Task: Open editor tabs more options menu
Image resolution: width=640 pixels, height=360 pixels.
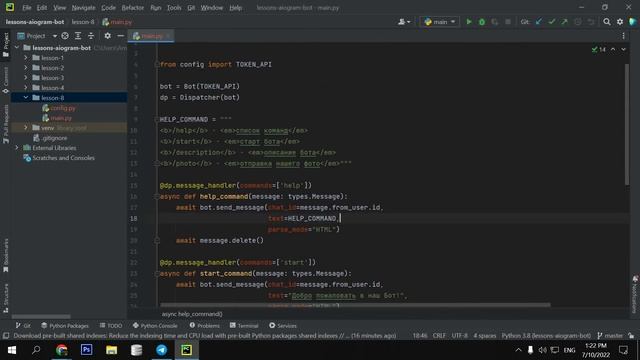Action: pyautogui.click(x=623, y=36)
